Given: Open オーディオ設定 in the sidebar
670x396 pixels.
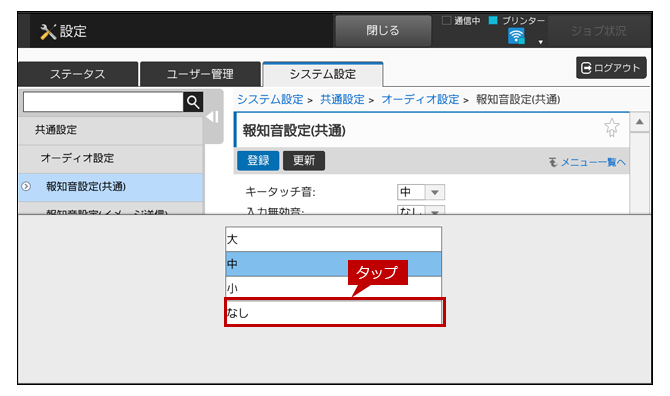Looking at the screenshot, I should click(111, 158).
